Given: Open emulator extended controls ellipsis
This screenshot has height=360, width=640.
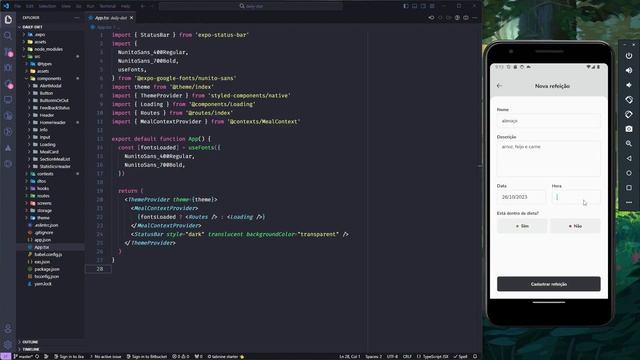Looking at the screenshot, I should point(629,202).
